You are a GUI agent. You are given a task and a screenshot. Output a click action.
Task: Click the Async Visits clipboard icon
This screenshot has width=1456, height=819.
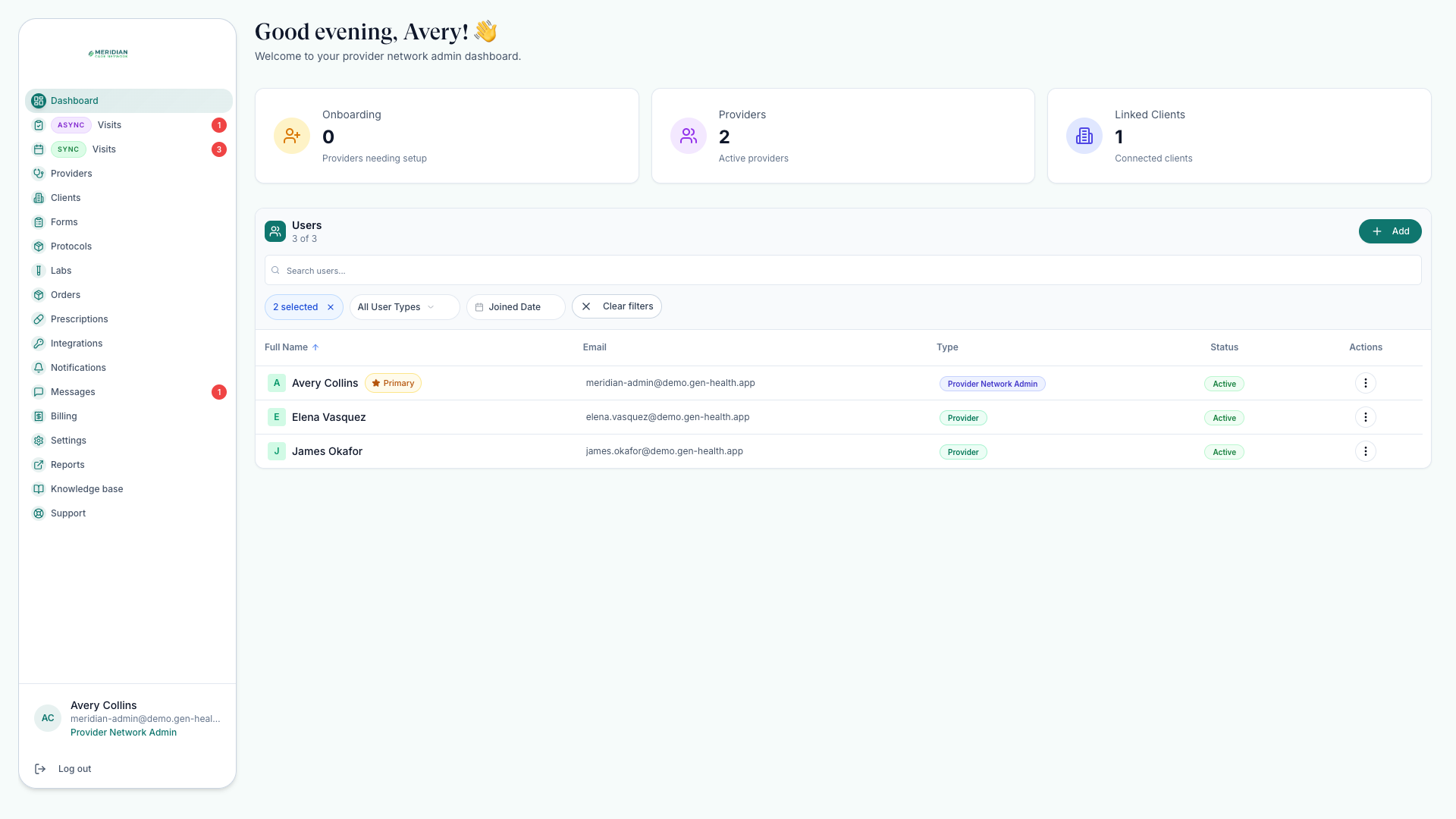(39, 125)
